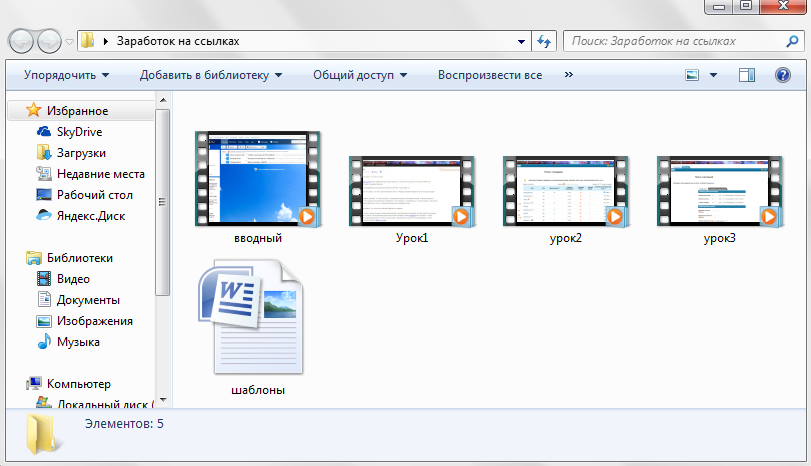The image size is (811, 466).
Task: Click the refresh address bar icon
Action: pos(544,42)
